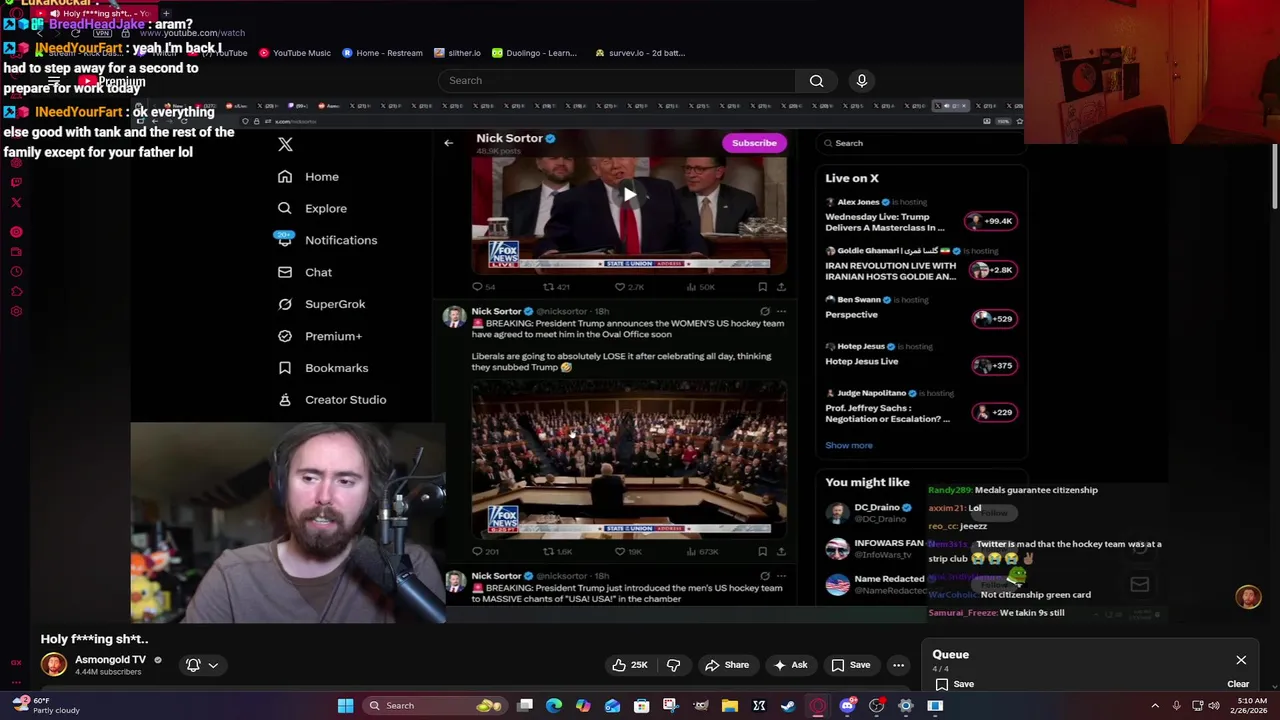Bookmark the women's hockey team tweet
This screenshot has width=1280, height=720.
tap(763, 551)
